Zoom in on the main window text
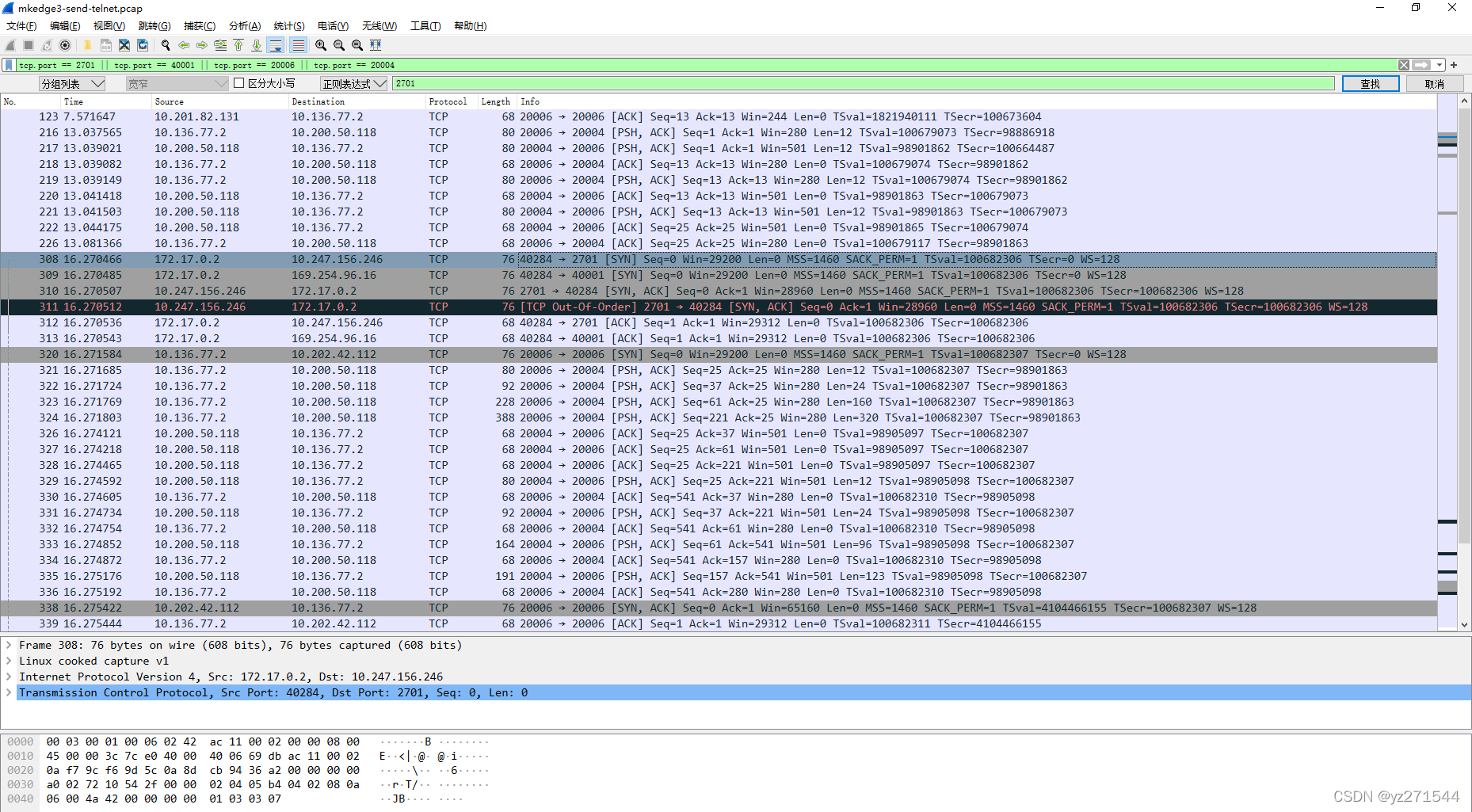 click(x=321, y=45)
